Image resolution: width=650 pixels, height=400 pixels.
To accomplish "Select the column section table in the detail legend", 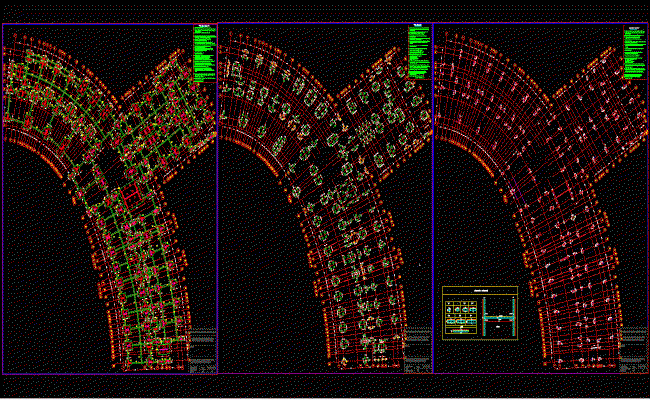I will 461,317.
